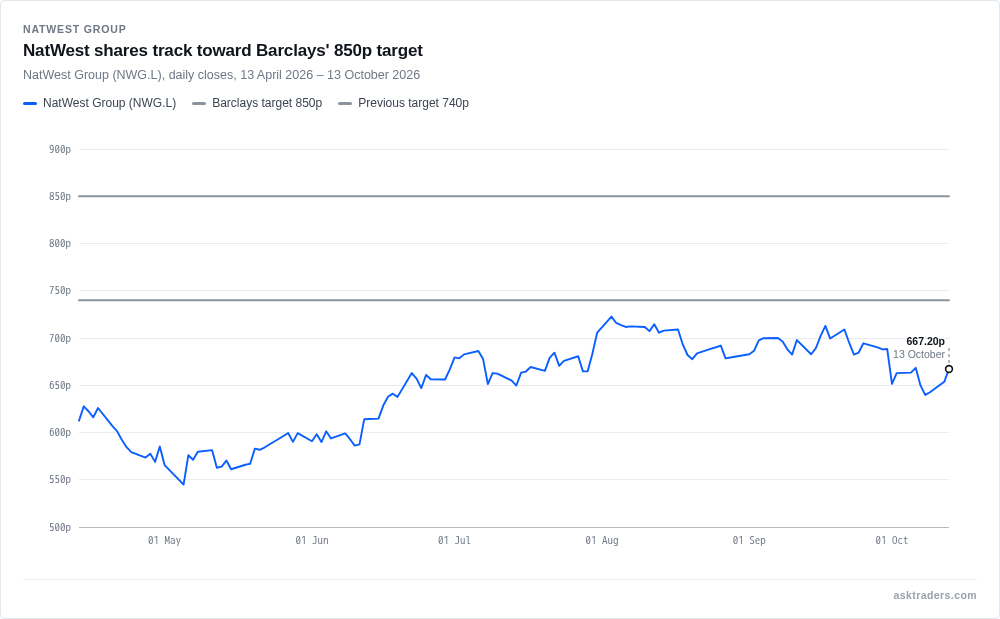Click the 667.20p value label

point(925,342)
